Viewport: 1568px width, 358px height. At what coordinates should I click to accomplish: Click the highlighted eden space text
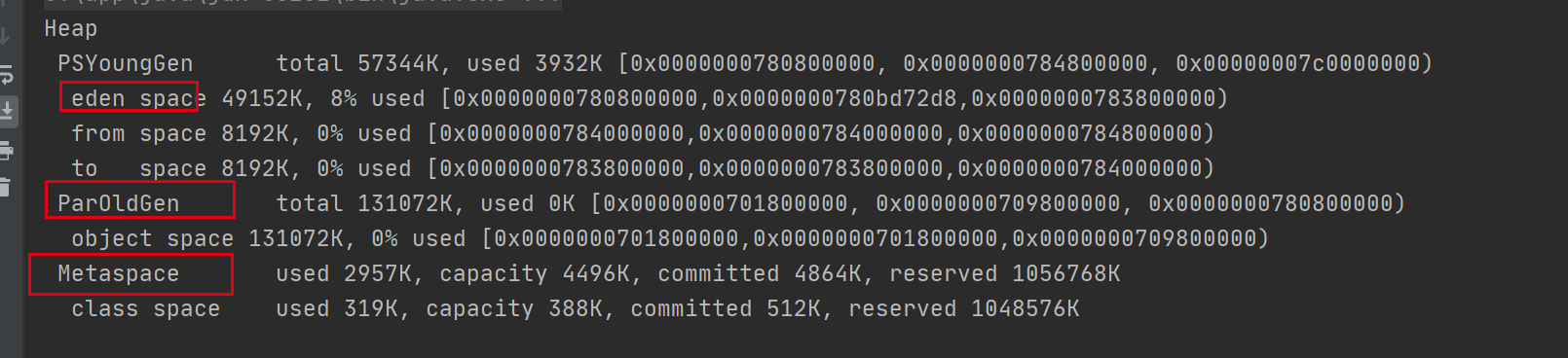(x=138, y=99)
